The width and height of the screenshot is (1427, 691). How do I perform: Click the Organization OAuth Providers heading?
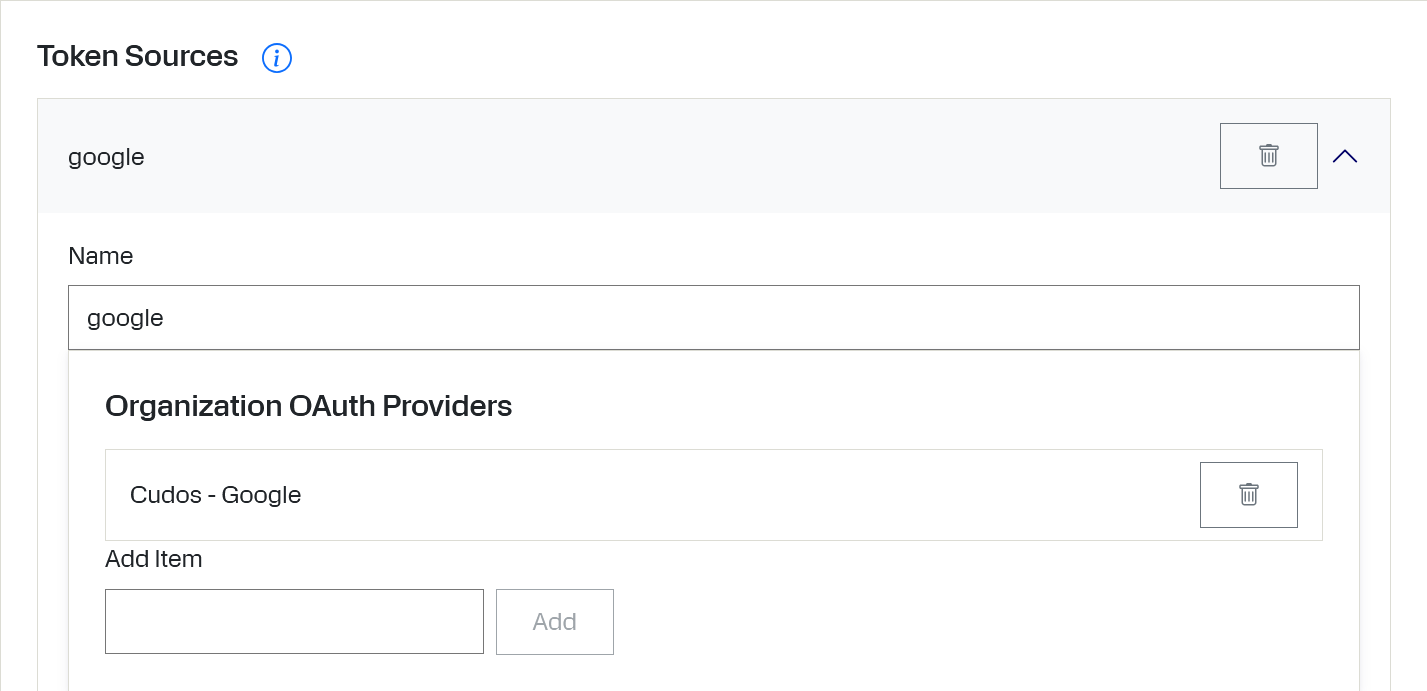[309, 406]
